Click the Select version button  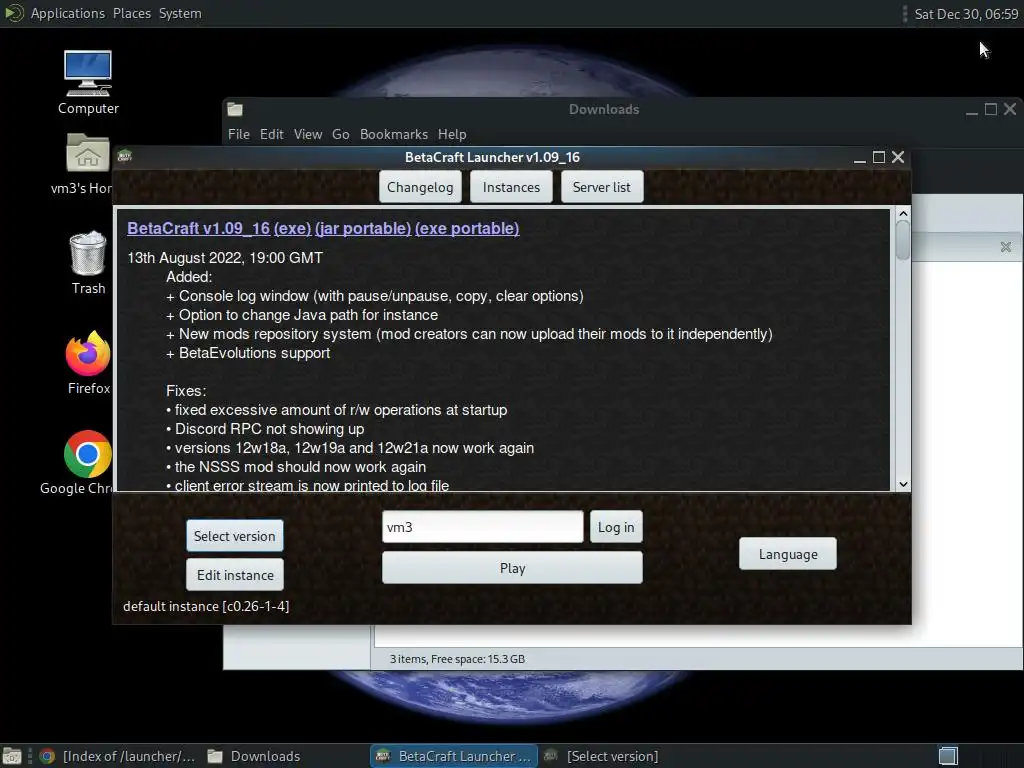pos(234,536)
